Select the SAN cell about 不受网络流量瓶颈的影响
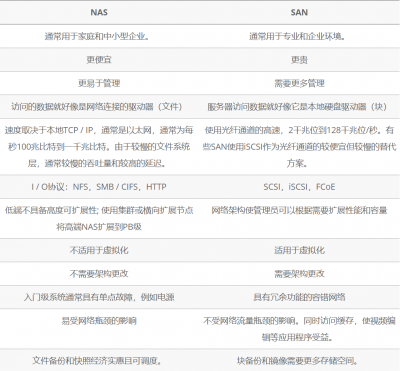The width and height of the screenshot is (400, 371). [299, 329]
